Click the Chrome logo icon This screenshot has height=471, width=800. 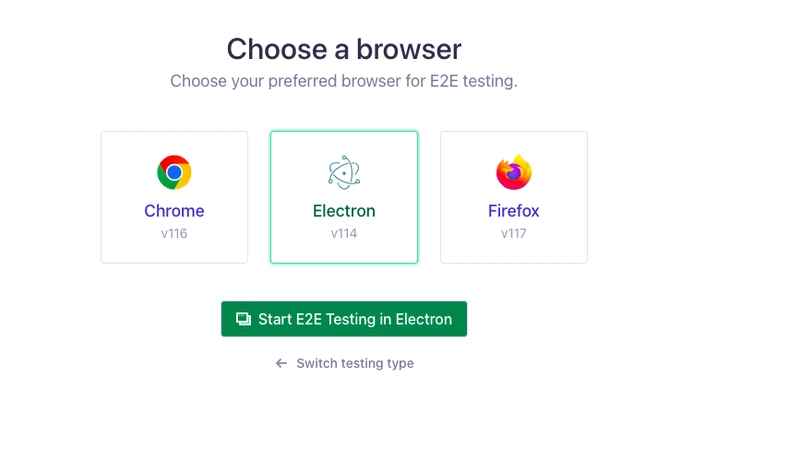174,172
